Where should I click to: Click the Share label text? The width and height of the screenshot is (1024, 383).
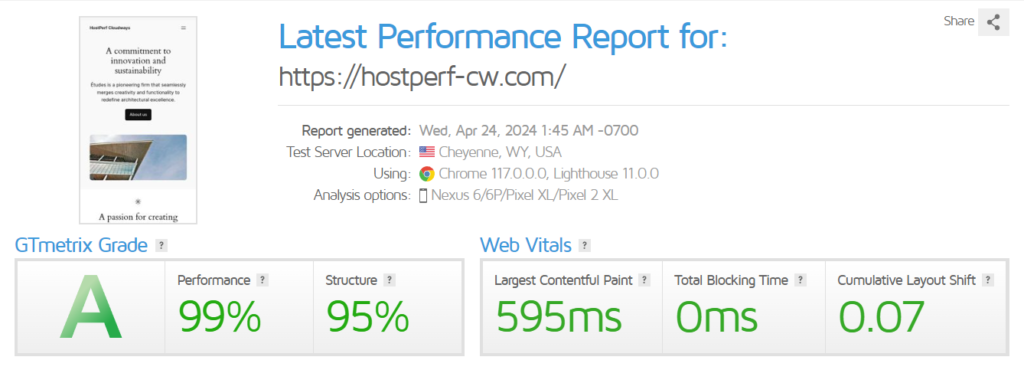click(x=959, y=21)
